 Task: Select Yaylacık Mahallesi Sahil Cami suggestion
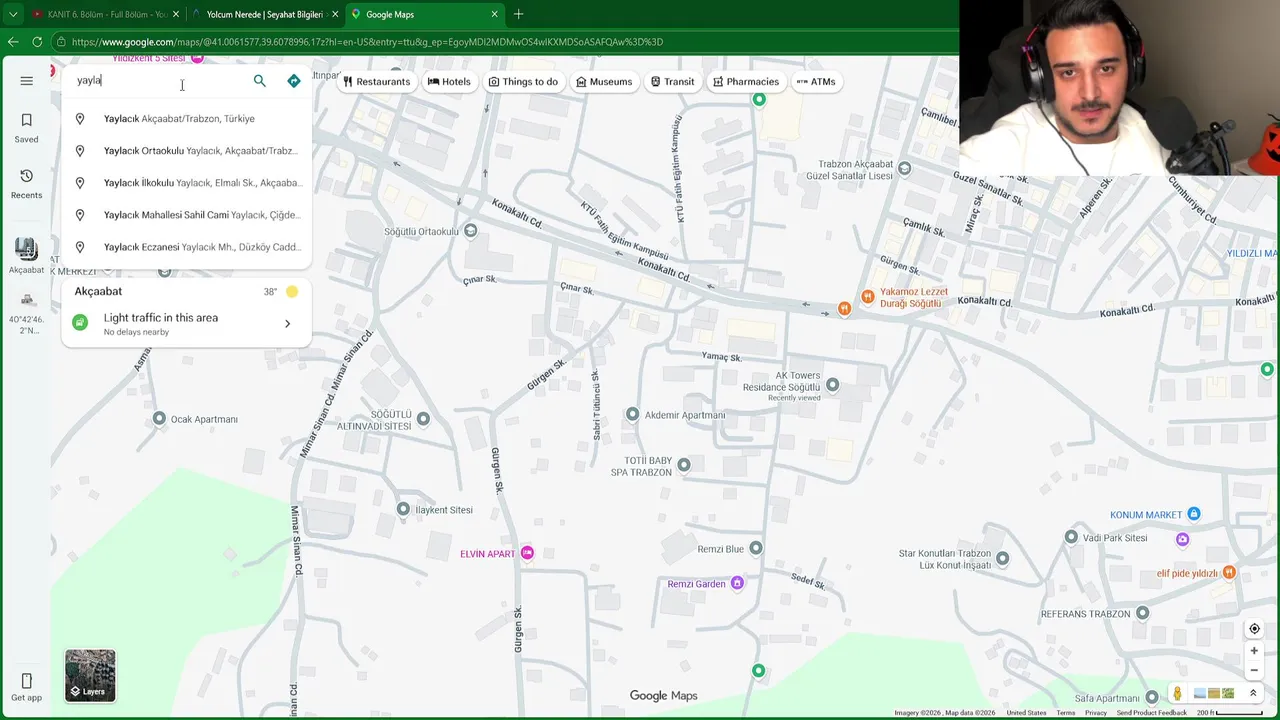[186, 215]
